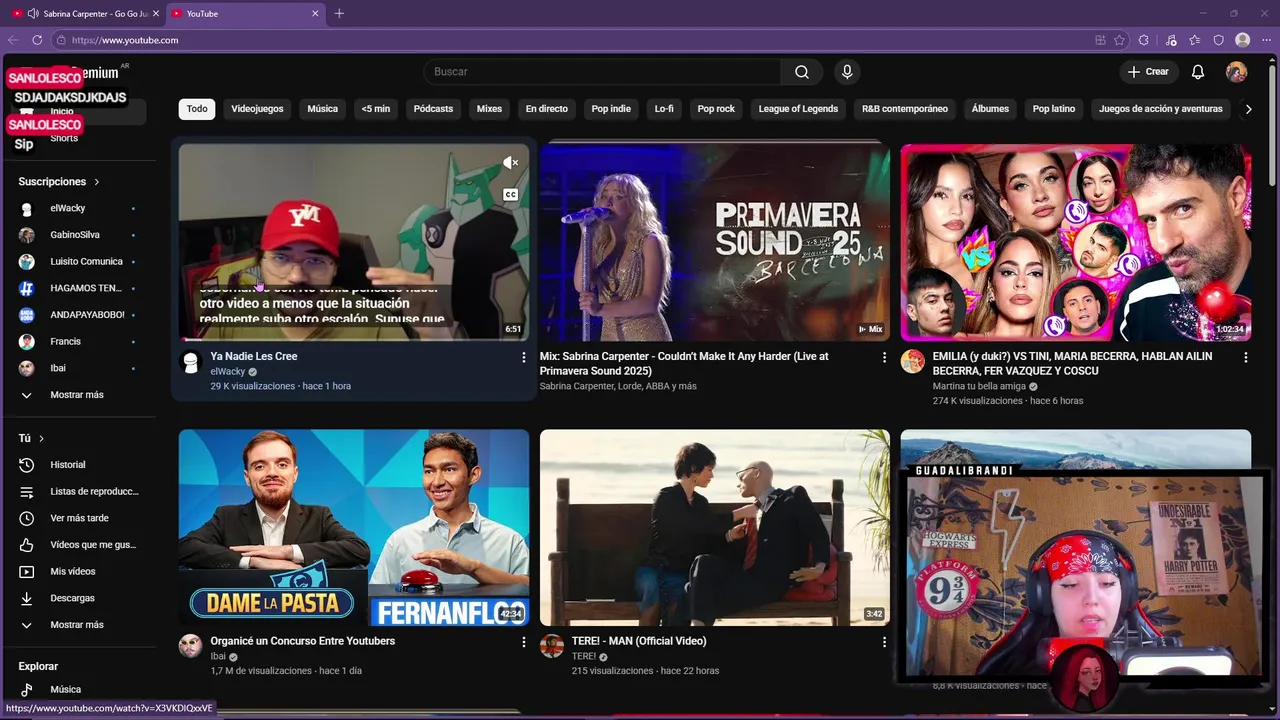Viewport: 1280px width, 720px height.
Task: Click Martina tu bella amiga channel avatar
Action: (x=912, y=362)
